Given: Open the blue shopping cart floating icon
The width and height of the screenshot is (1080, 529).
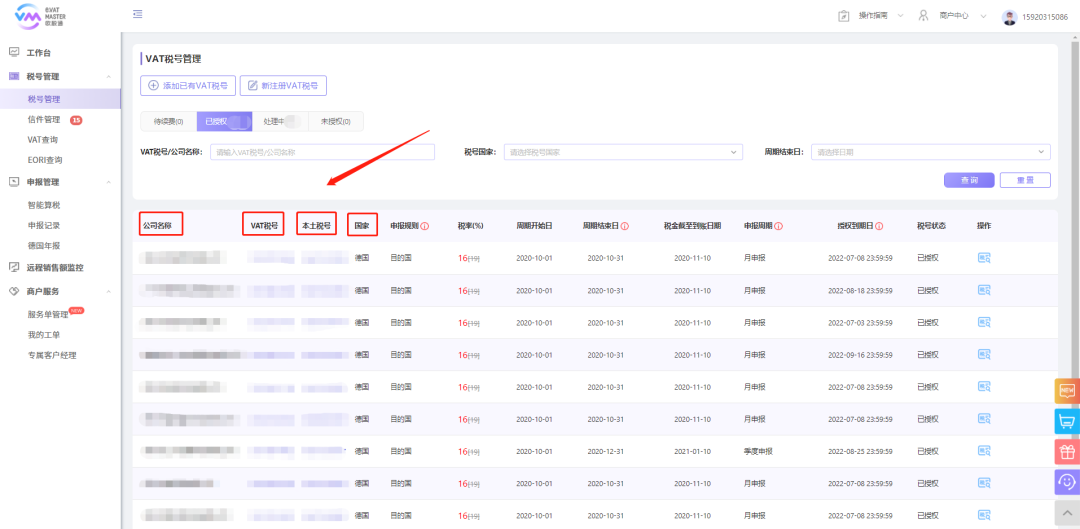Looking at the screenshot, I should coord(1067,421).
